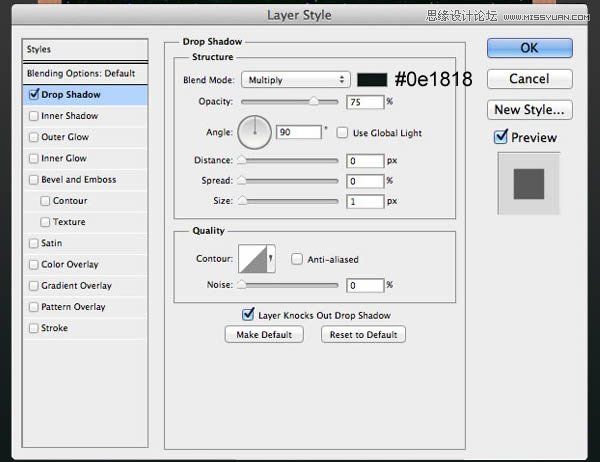Click the Opacity value input field
600x462 pixels.
(x=366, y=102)
